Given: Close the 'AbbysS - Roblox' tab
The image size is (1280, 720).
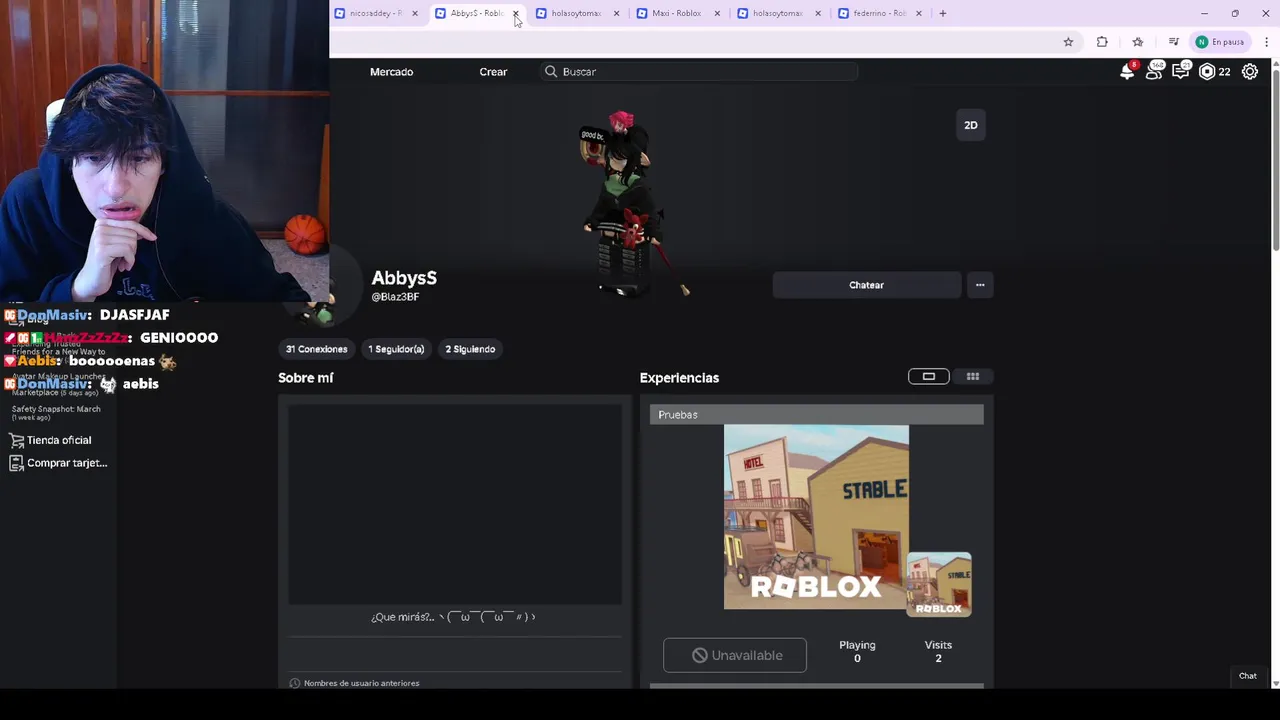Looking at the screenshot, I should pos(515,13).
